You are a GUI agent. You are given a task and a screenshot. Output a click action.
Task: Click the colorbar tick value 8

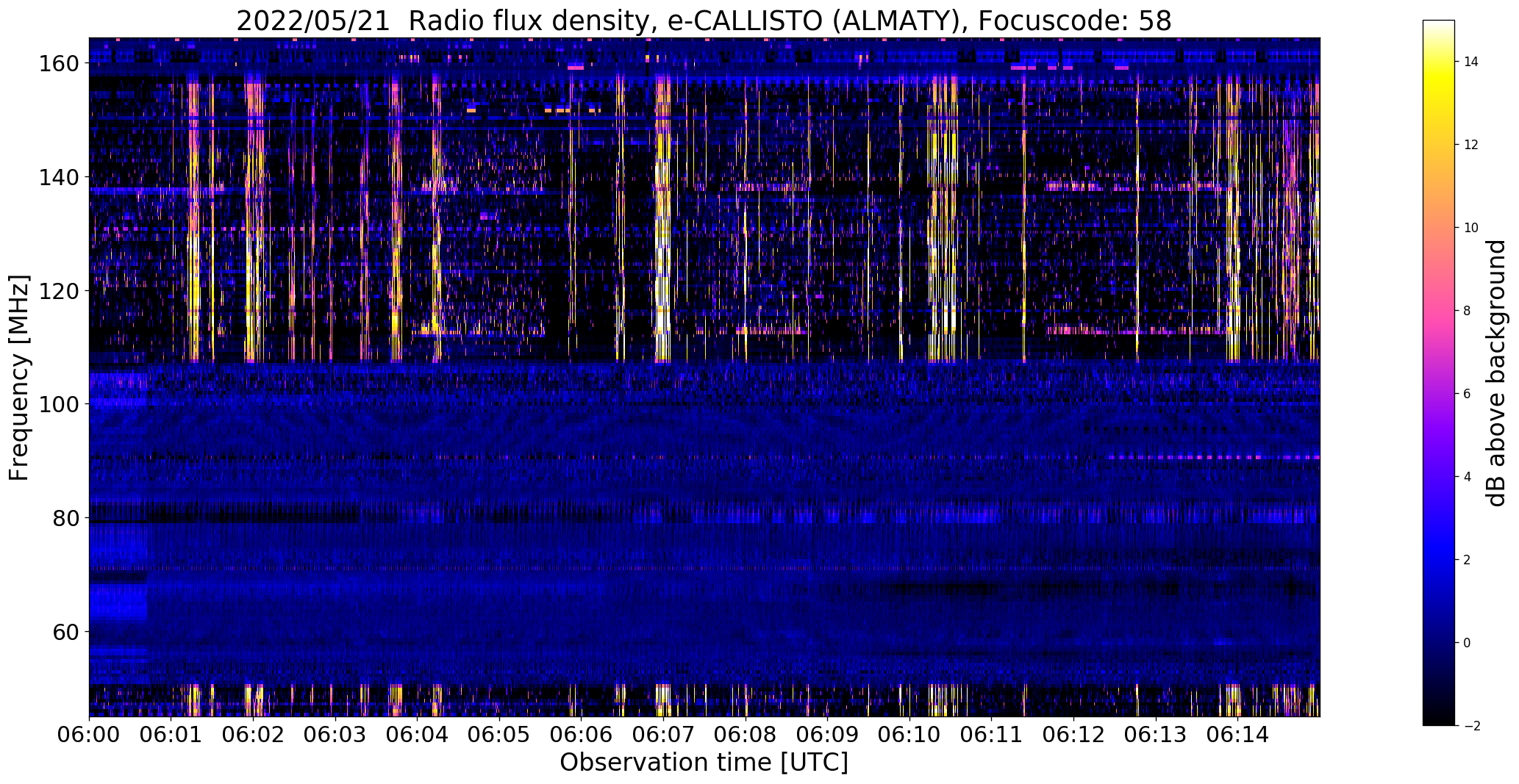pyautogui.click(x=1468, y=311)
